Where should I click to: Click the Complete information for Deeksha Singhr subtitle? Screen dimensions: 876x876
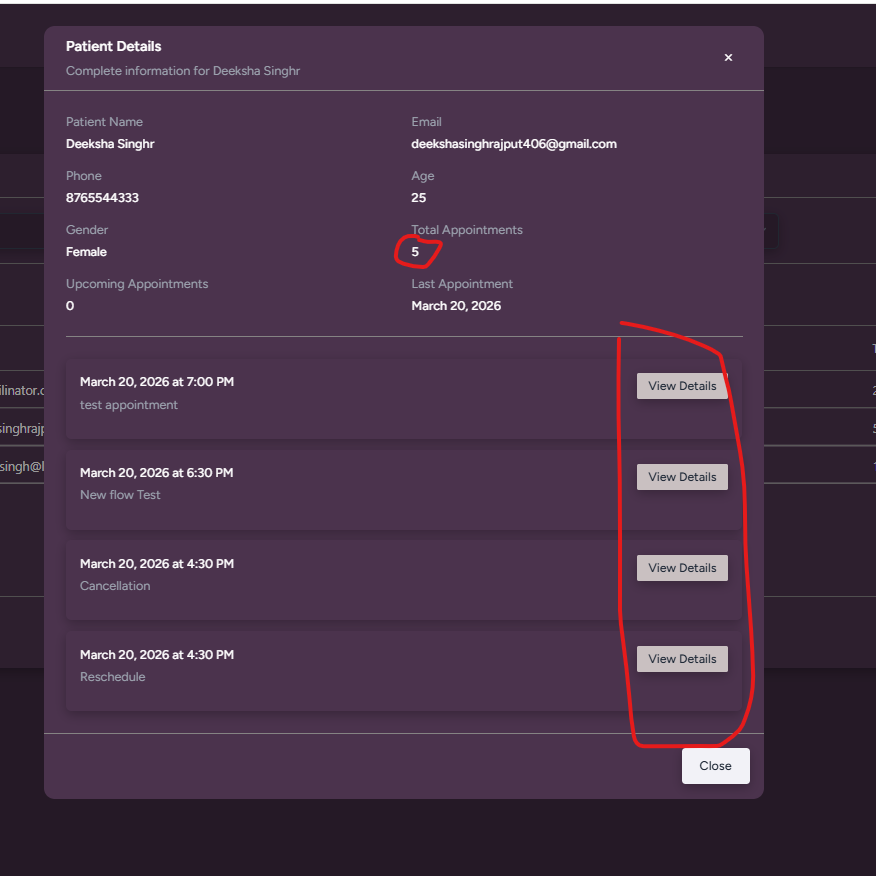pos(183,71)
